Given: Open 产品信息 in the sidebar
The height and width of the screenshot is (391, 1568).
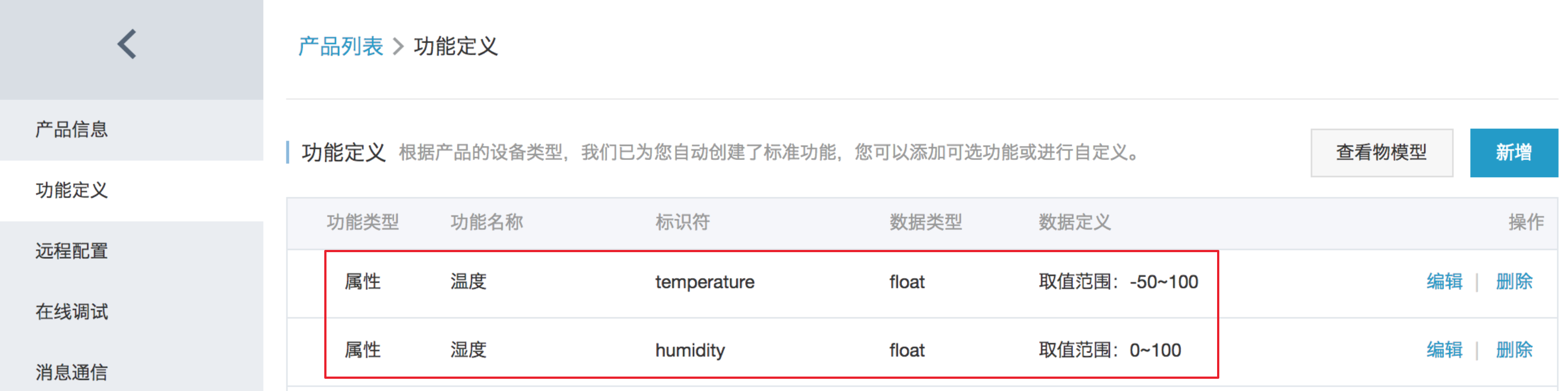Looking at the screenshot, I should 71,130.
